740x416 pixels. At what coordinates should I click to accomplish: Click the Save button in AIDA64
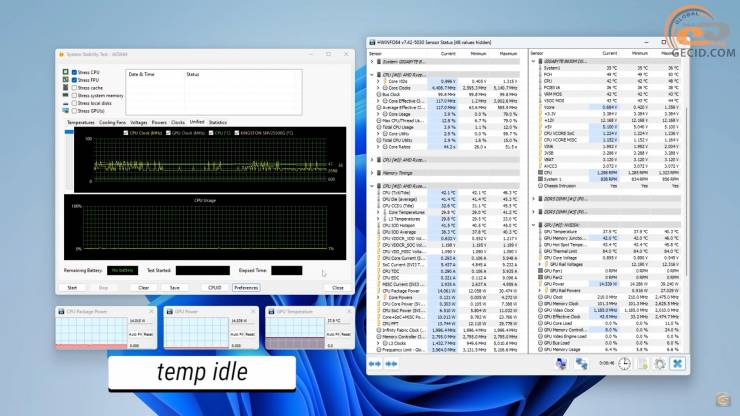point(175,288)
